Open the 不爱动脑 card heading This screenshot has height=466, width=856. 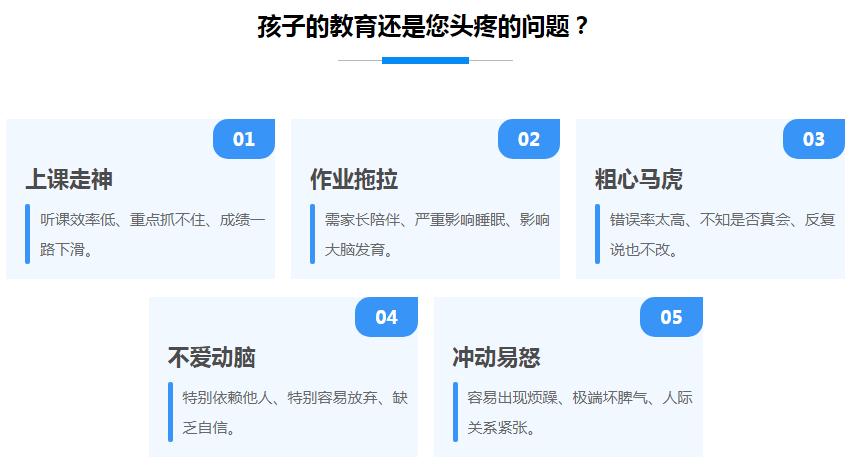tap(211, 358)
